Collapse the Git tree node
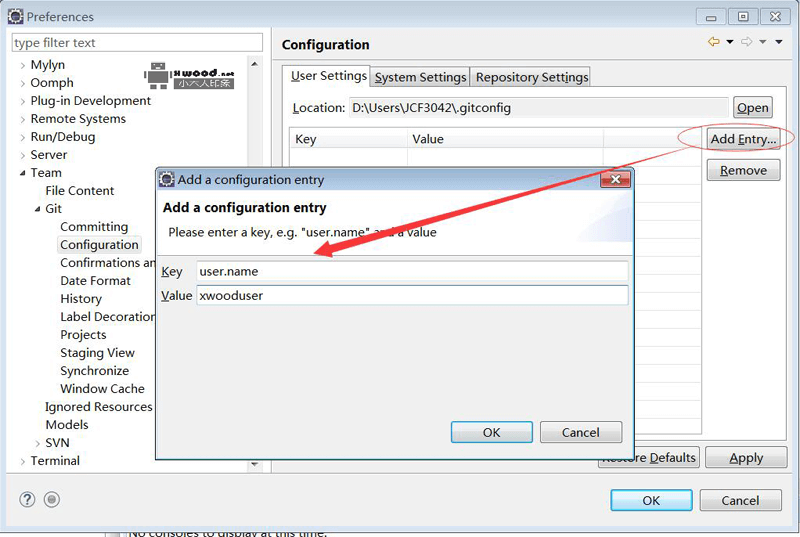Viewport: 800px width, 537px height. pyautogui.click(x=37, y=209)
